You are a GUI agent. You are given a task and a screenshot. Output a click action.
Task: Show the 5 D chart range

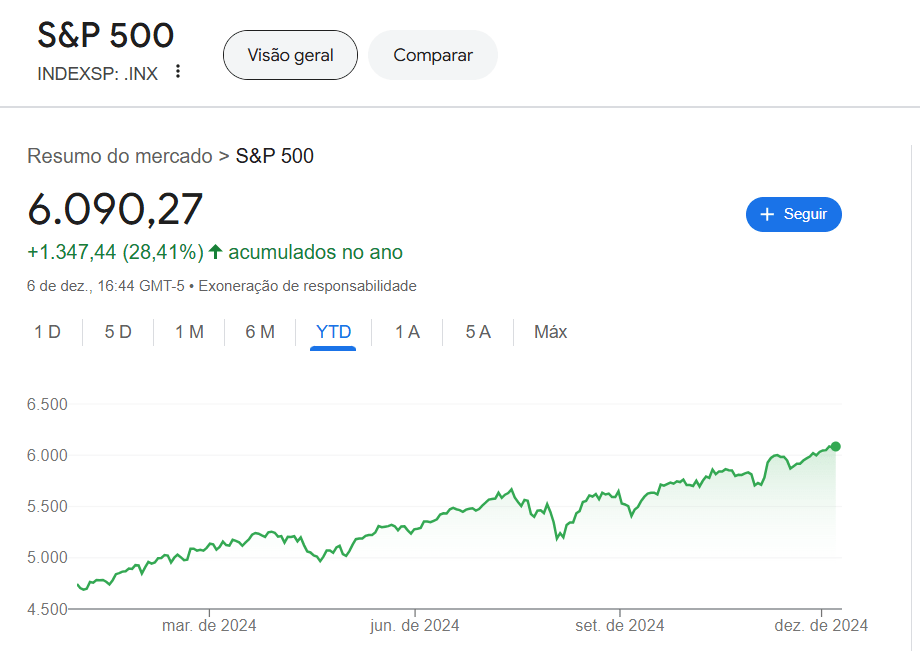pos(118,332)
